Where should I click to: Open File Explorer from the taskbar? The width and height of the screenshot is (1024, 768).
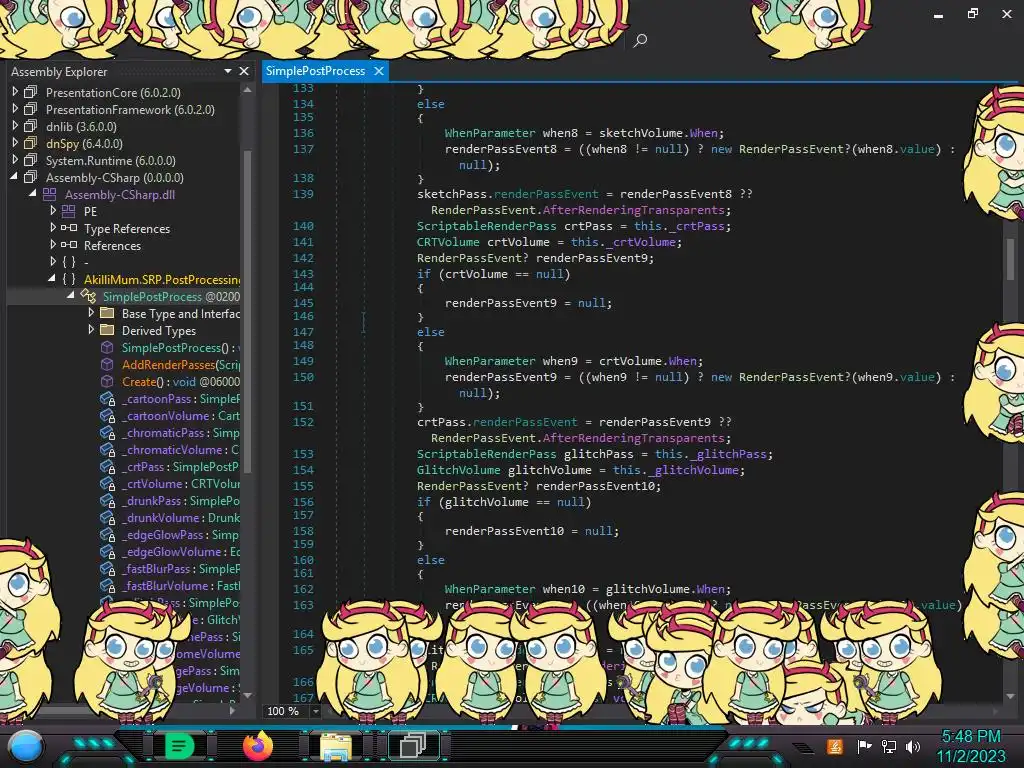point(335,746)
